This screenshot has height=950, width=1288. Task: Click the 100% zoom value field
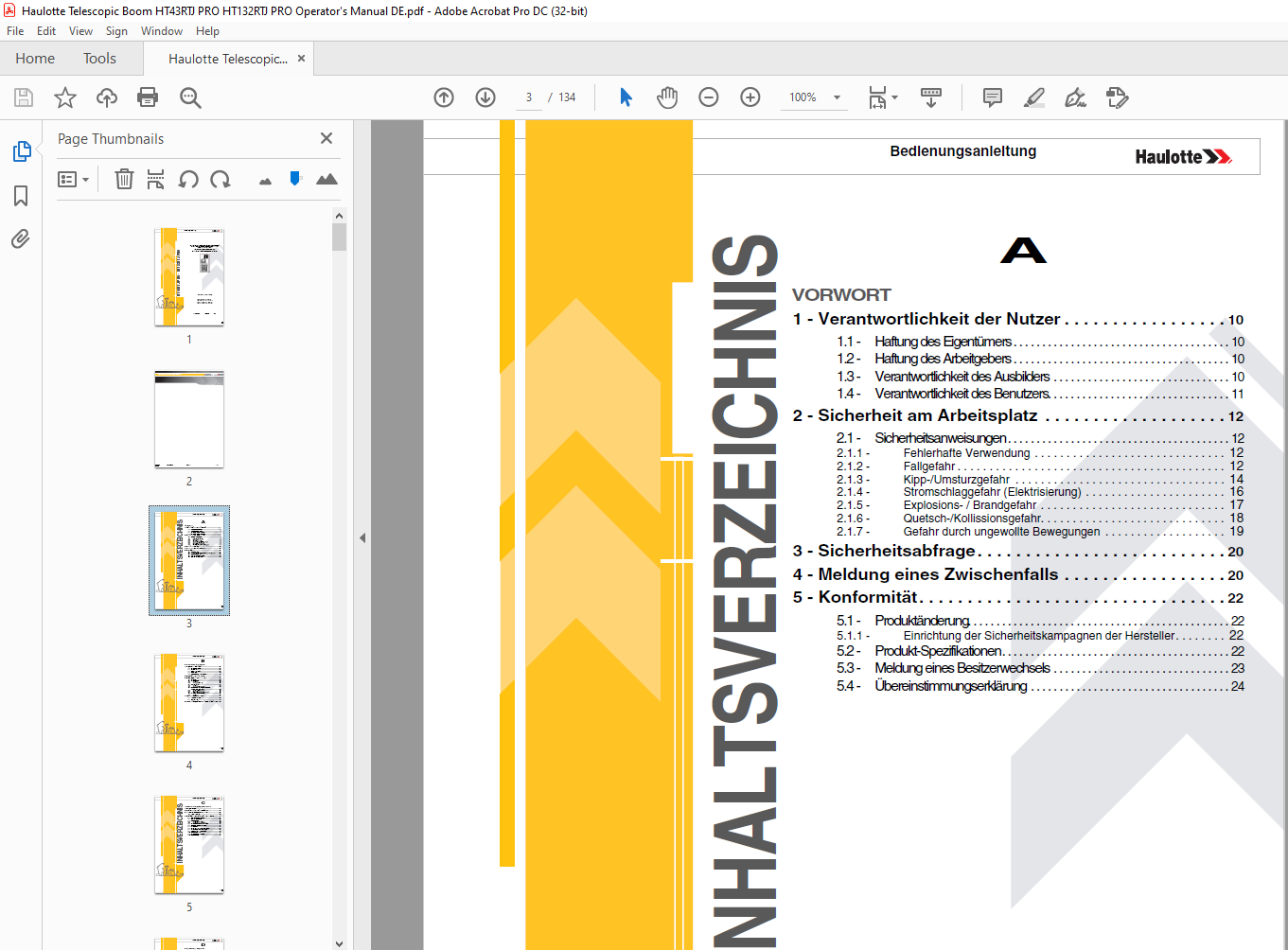pyautogui.click(x=803, y=97)
